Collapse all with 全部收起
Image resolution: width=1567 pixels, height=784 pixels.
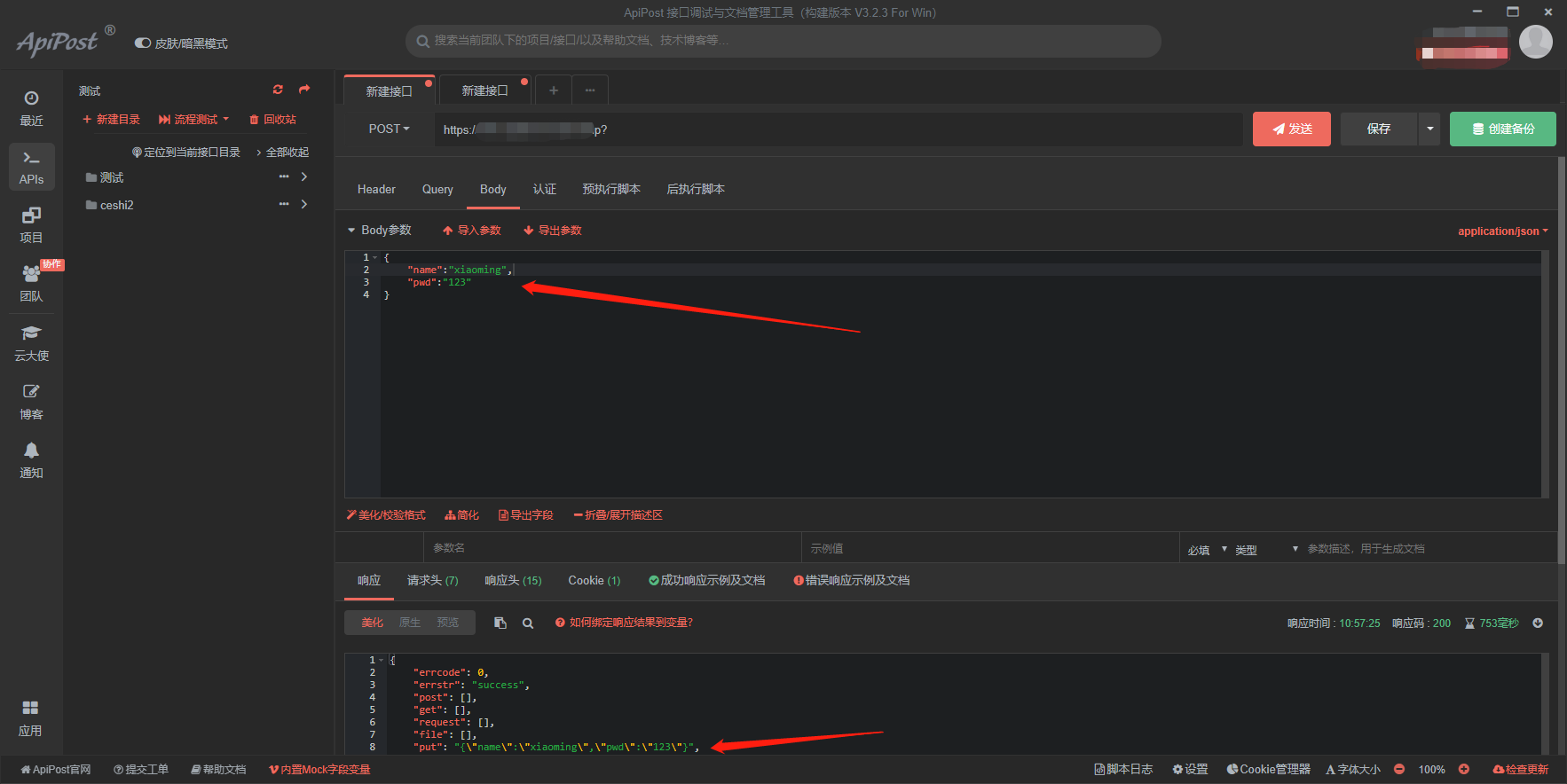[282, 152]
